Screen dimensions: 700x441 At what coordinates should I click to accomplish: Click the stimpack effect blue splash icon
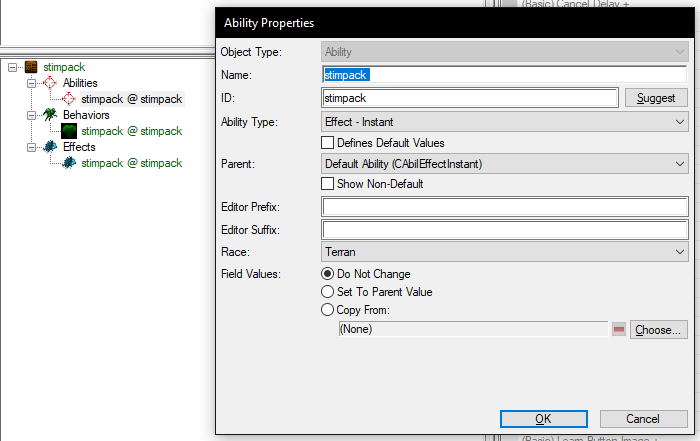coord(69,163)
